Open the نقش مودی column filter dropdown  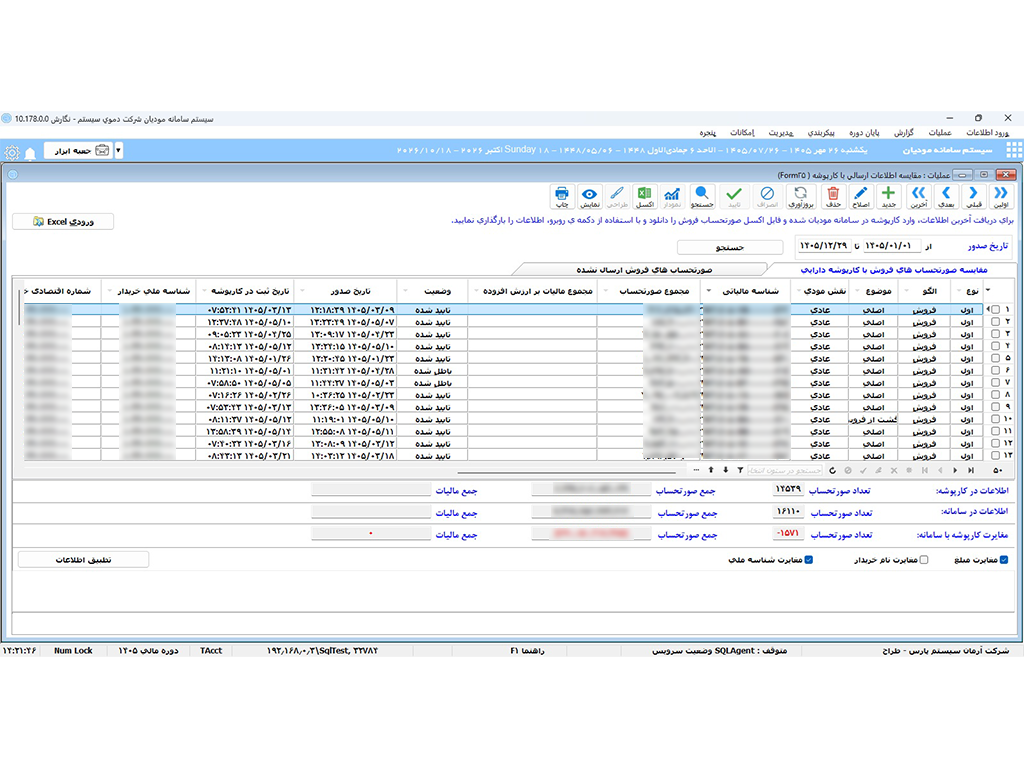tap(799, 291)
